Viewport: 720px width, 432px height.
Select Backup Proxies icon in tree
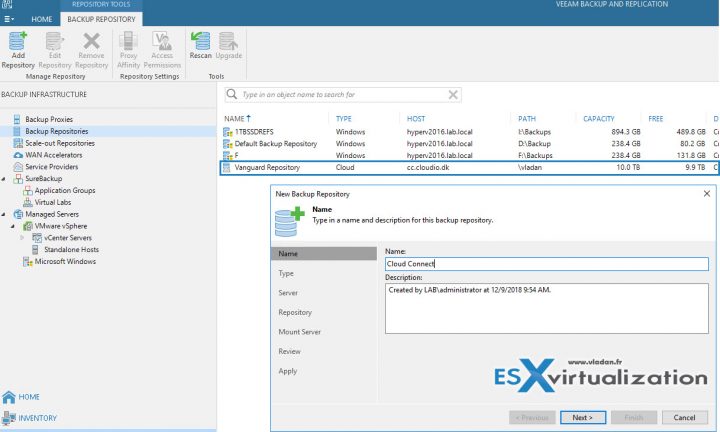coord(17,119)
